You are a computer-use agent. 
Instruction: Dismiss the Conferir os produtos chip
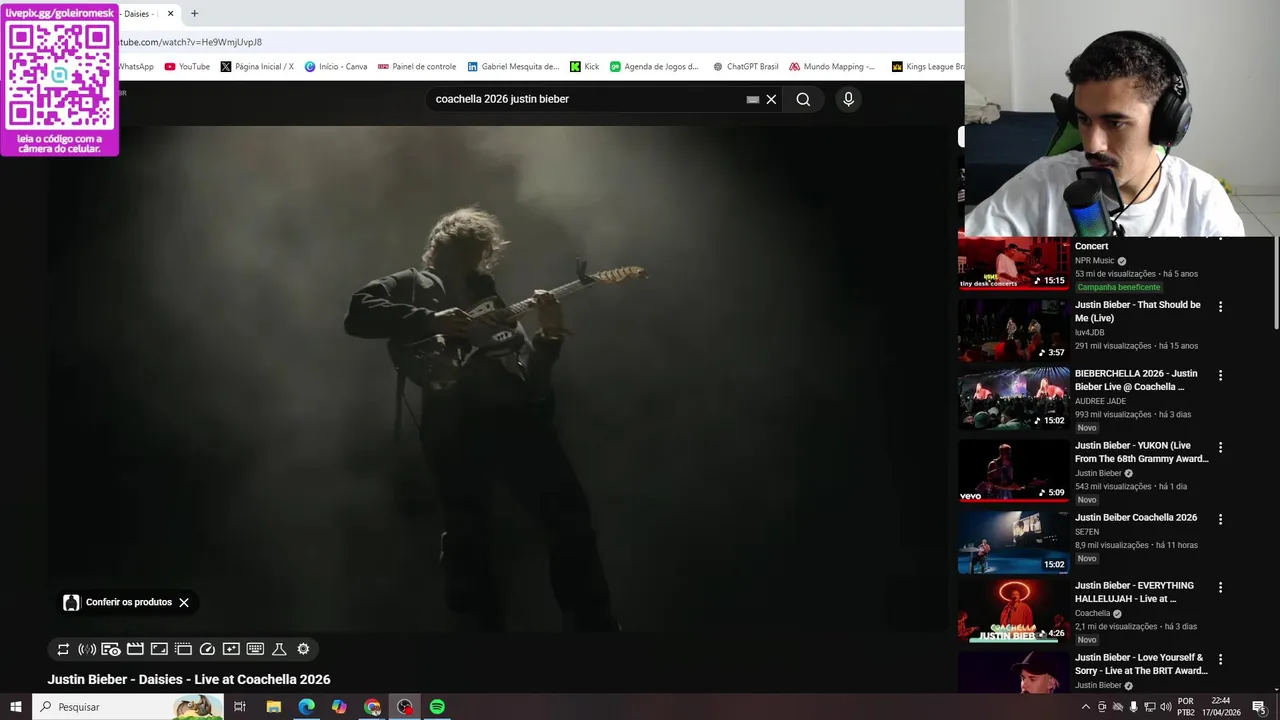point(184,602)
